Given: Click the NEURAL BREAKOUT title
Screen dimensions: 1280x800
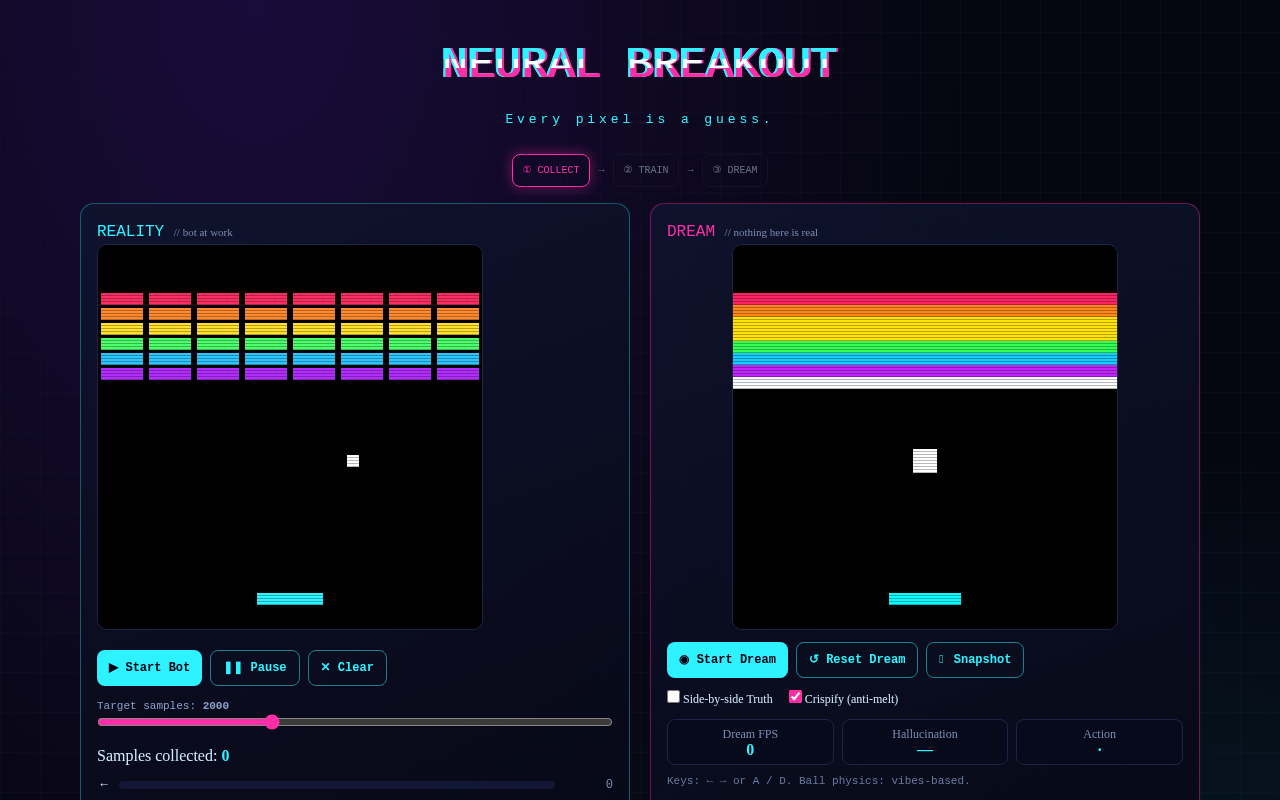Looking at the screenshot, I should tap(640, 63).
